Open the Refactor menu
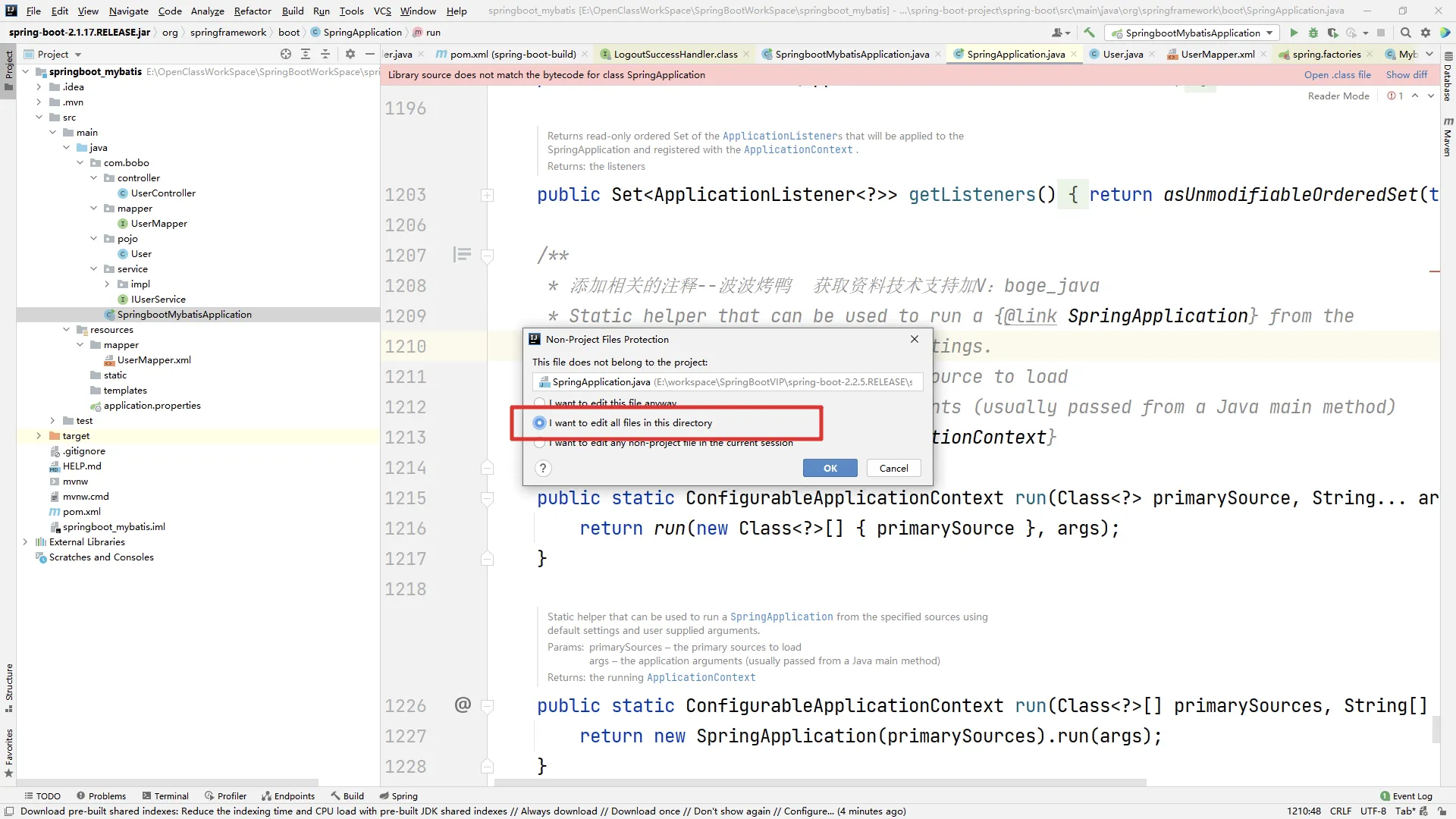The width and height of the screenshot is (1456, 819). tap(253, 11)
